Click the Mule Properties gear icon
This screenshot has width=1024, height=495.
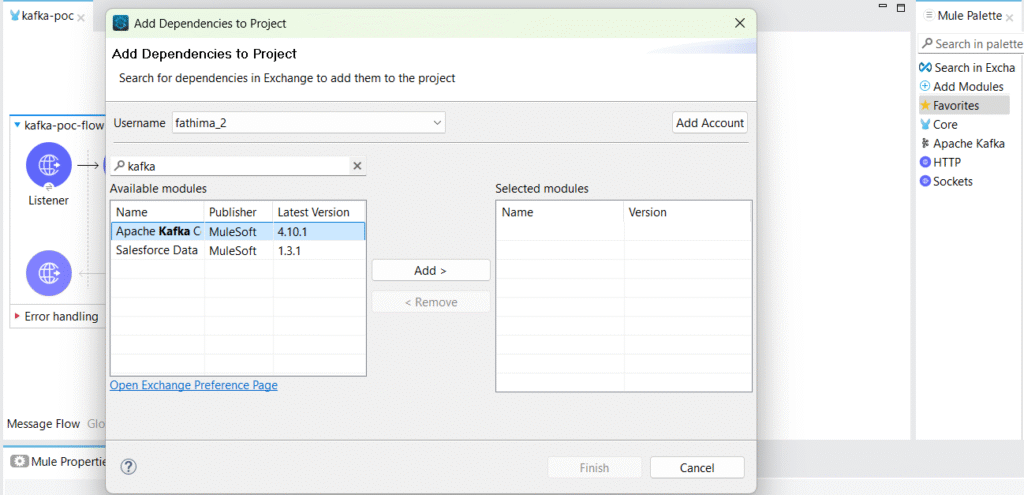pyautogui.click(x=20, y=462)
